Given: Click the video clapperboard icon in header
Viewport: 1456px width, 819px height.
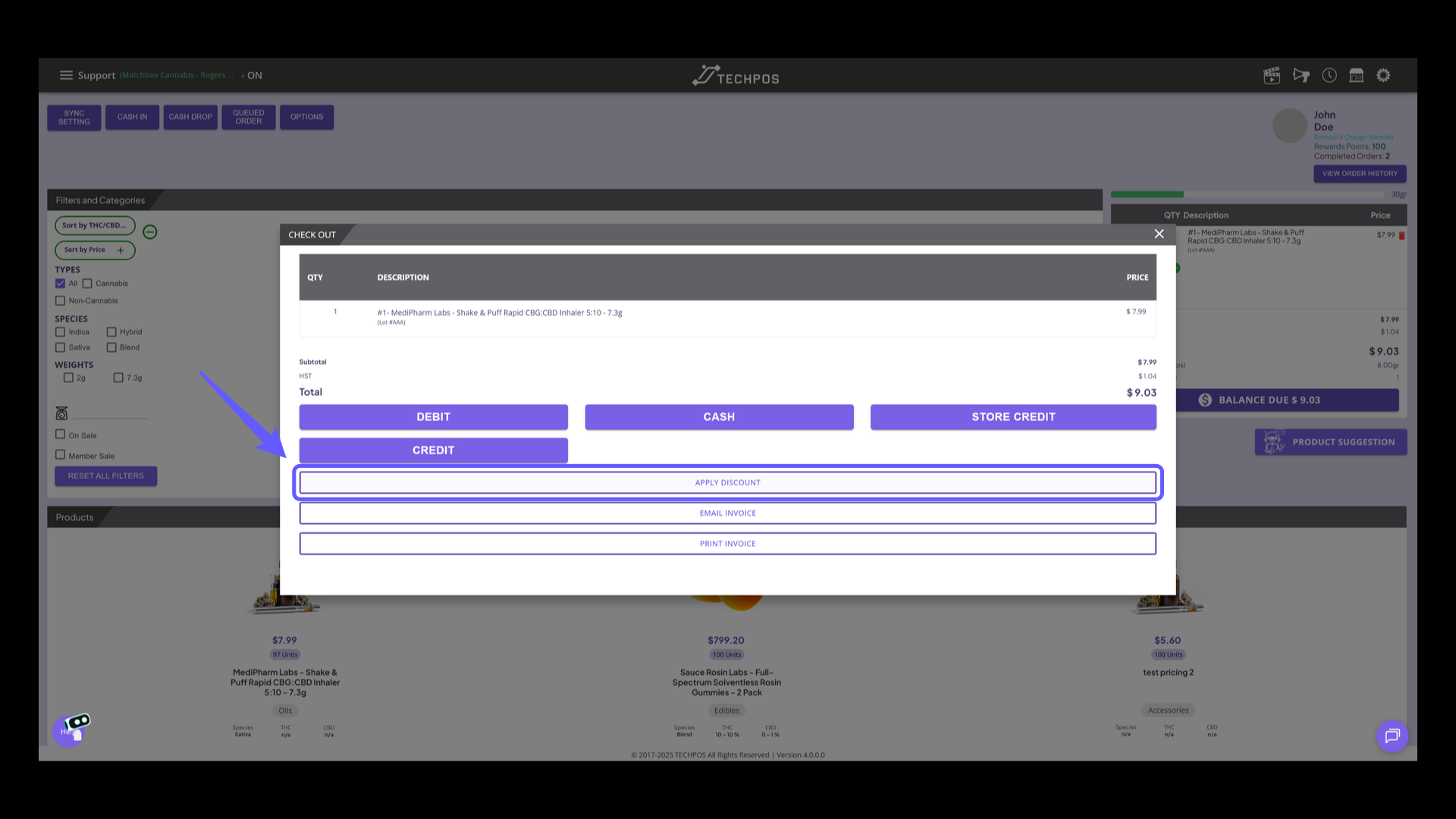Looking at the screenshot, I should click(1272, 75).
